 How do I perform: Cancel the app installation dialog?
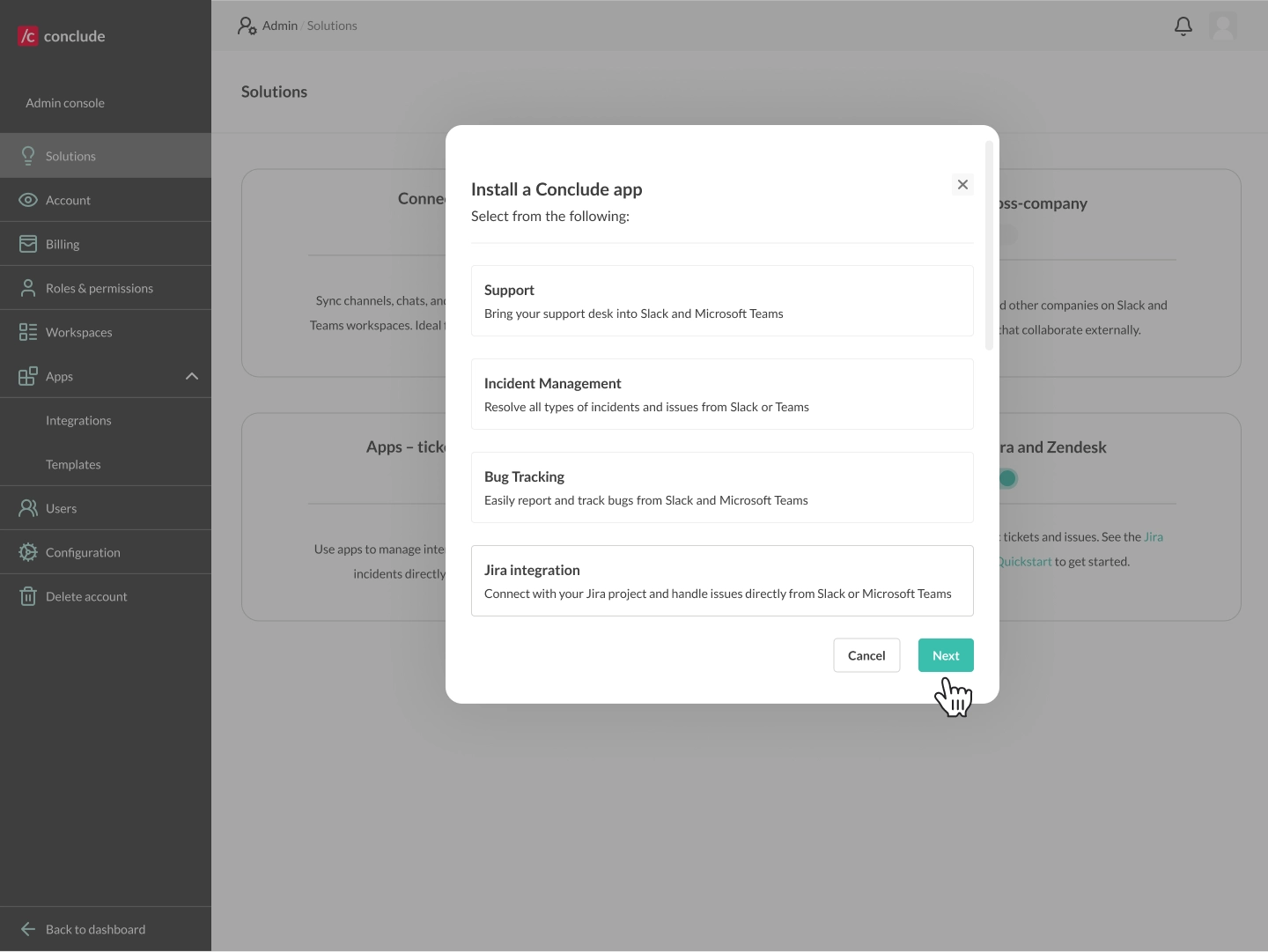[866, 655]
